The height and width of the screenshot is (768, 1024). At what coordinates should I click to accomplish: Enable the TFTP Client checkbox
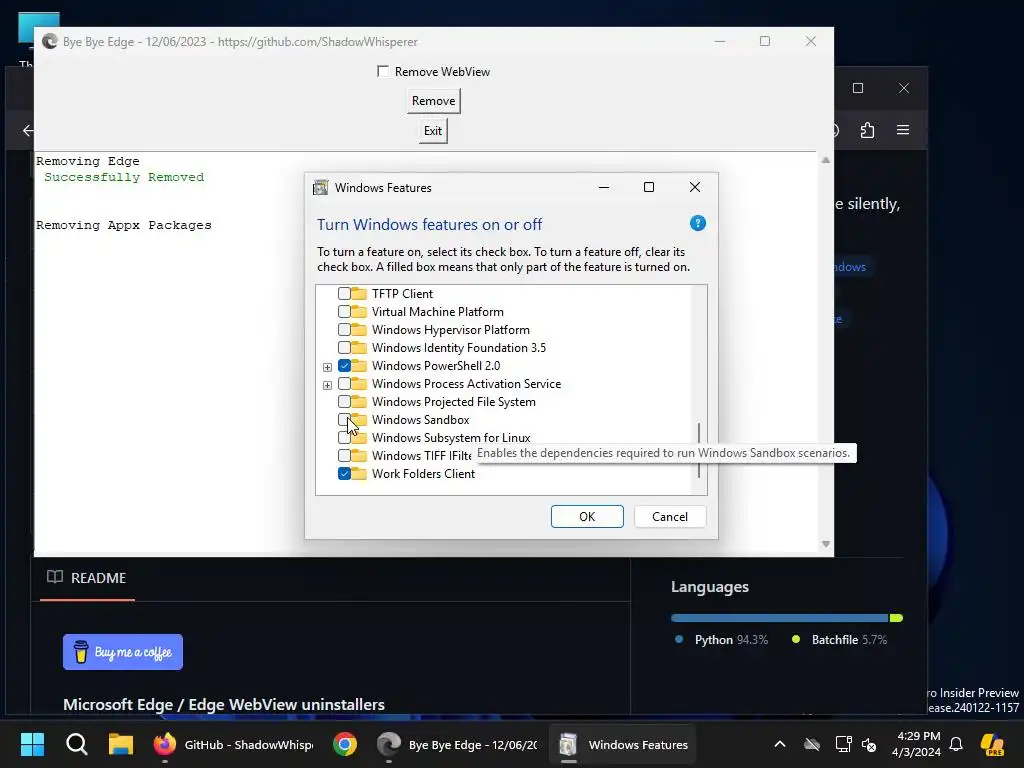[x=344, y=294]
